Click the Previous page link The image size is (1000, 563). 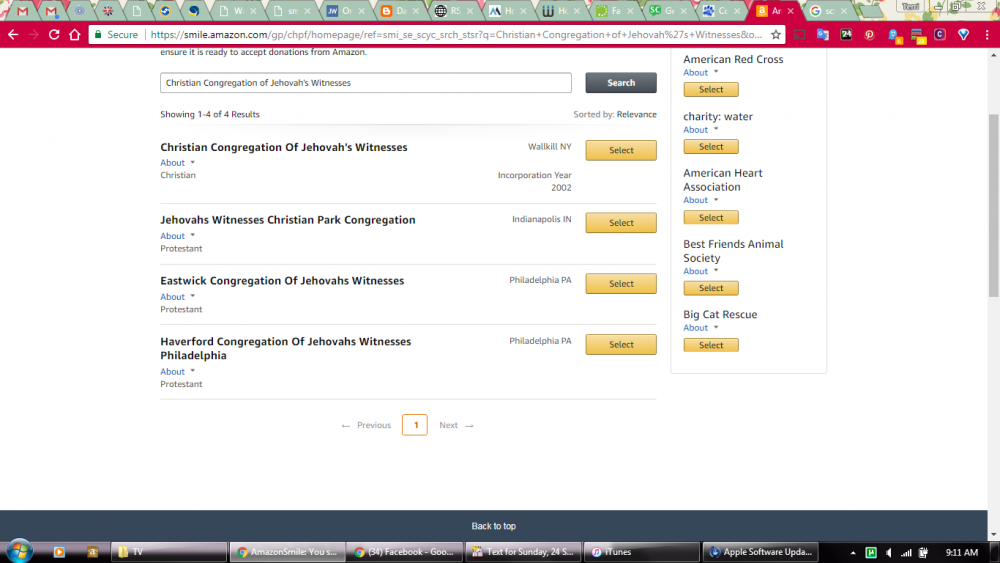366,425
